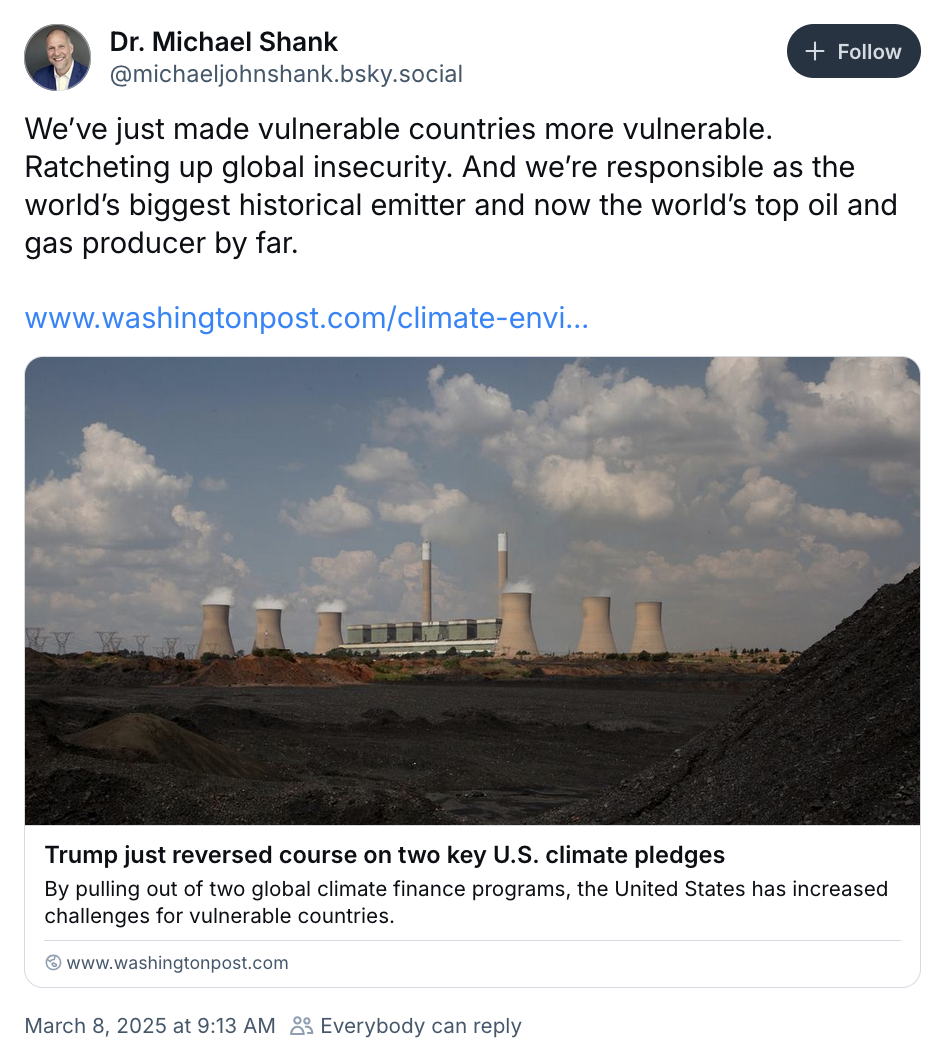936x1050 pixels.
Task: Click the plus icon on Follow
Action: 815,52
